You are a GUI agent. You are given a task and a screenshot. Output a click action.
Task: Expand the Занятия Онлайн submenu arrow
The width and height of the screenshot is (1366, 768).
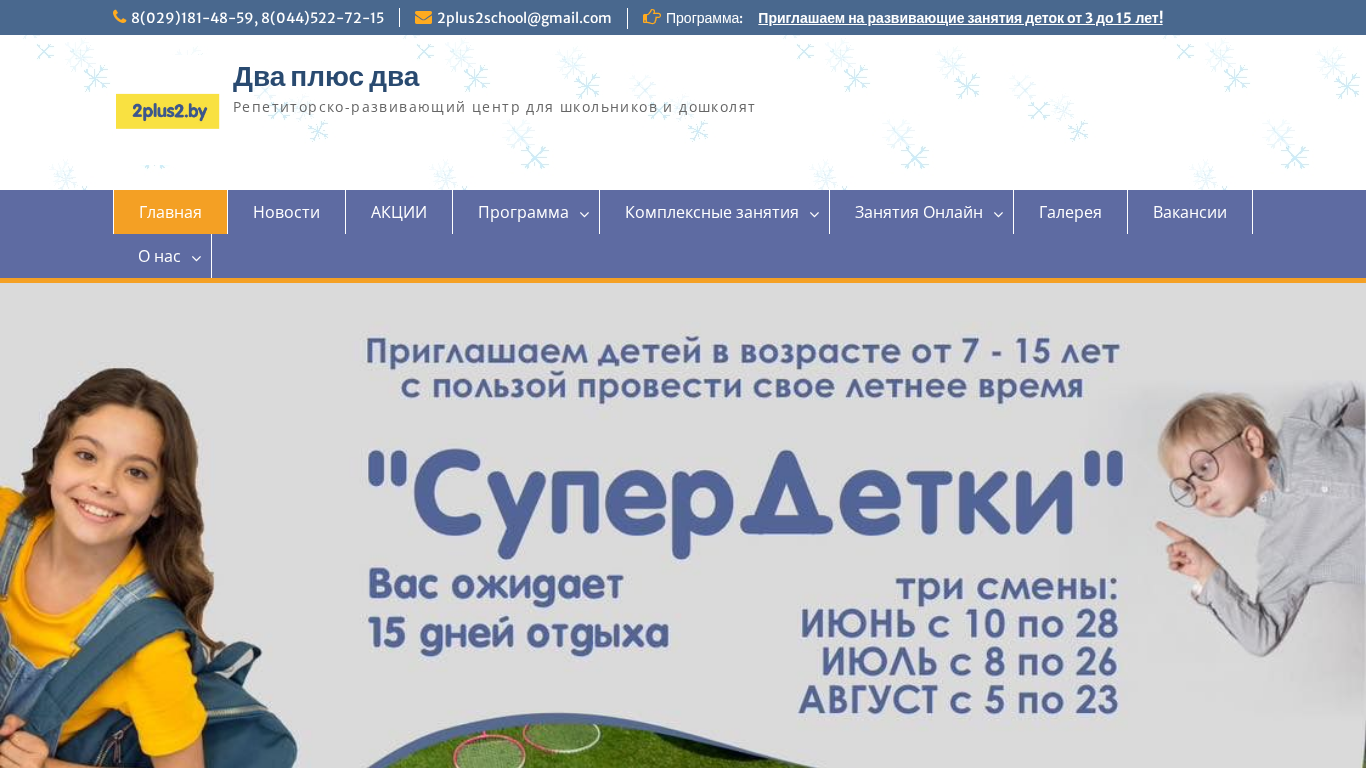pos(998,214)
